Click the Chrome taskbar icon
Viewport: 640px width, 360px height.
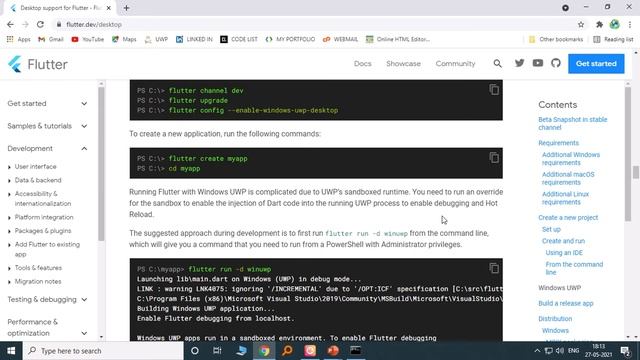point(264,351)
